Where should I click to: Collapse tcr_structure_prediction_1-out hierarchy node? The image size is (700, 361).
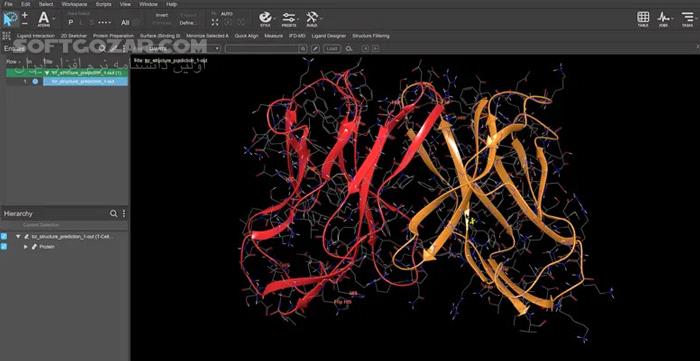click(18, 237)
